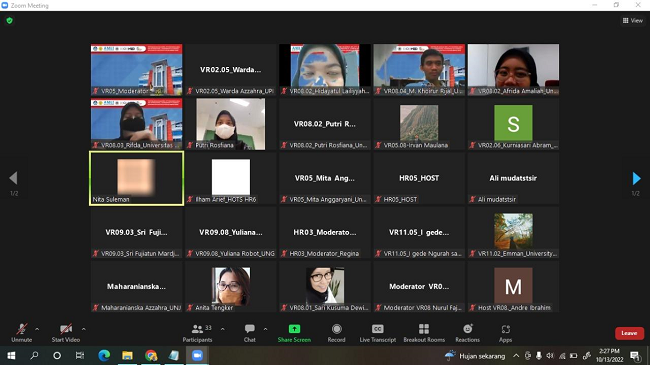650x365 pixels.
Task: Click the VR08.02_Hidayatul Lailiyah video tile
Action: tap(325, 70)
